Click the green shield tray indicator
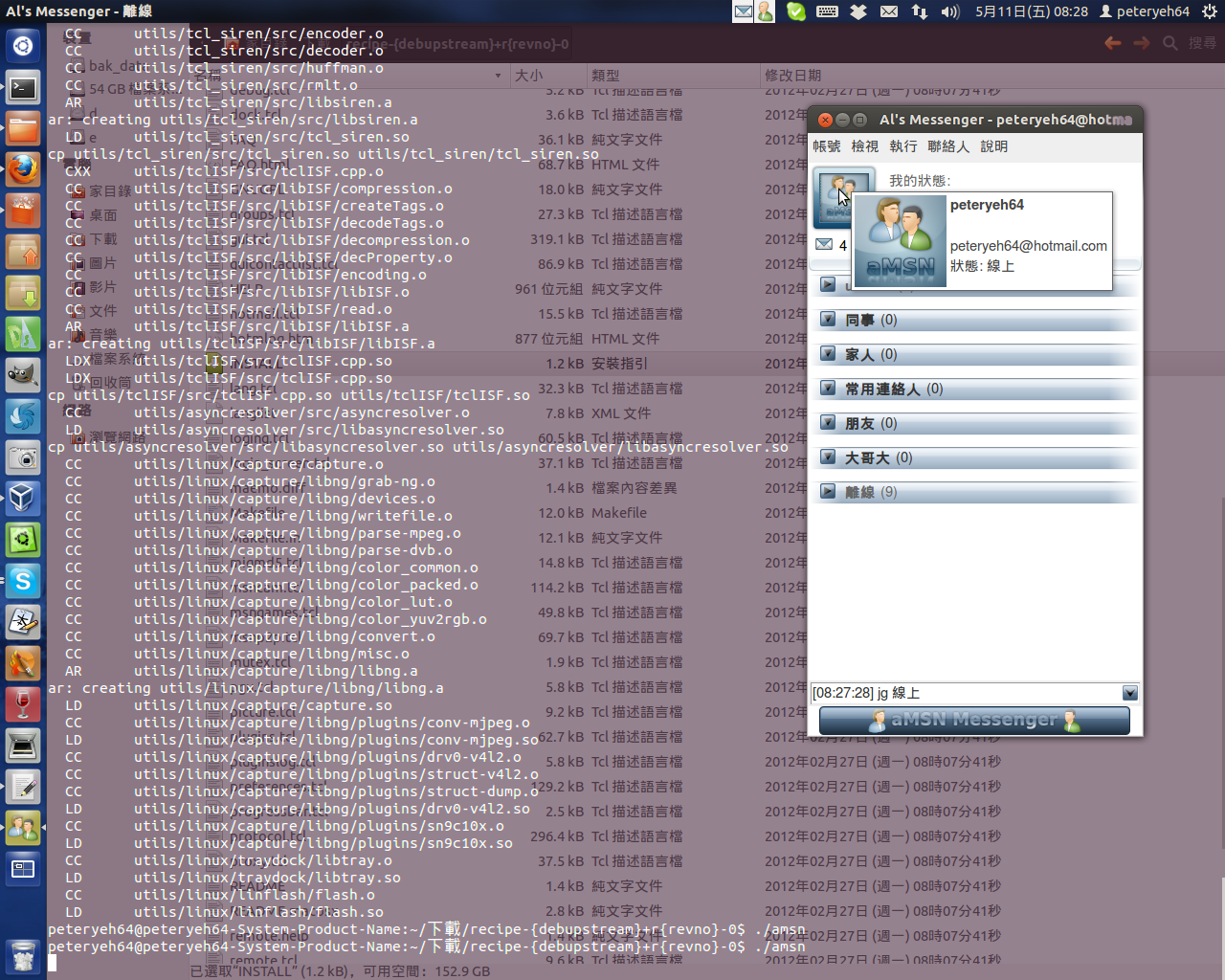The image size is (1225, 980). pyautogui.click(x=796, y=11)
